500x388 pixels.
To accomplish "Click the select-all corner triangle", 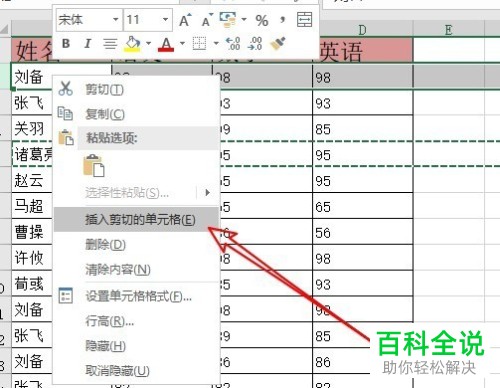I will (5, 29).
